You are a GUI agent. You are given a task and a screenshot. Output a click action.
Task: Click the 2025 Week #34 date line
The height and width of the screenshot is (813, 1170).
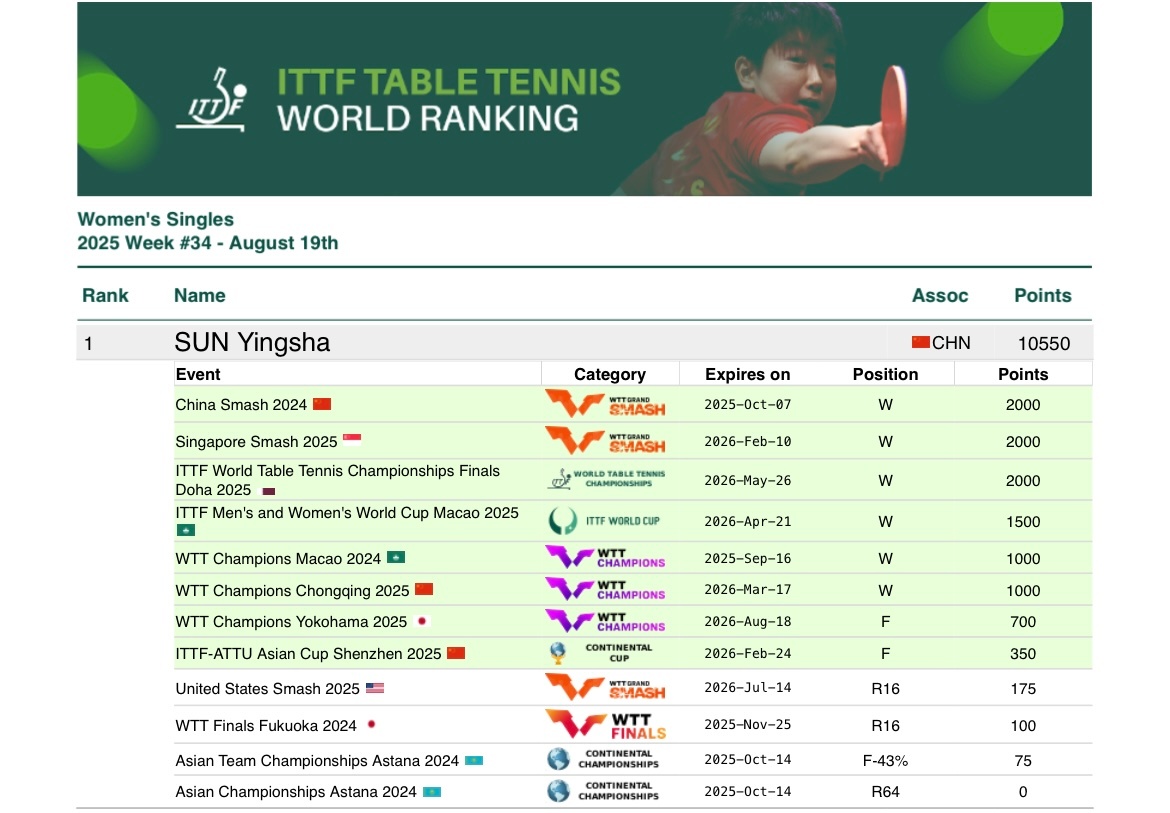point(207,243)
